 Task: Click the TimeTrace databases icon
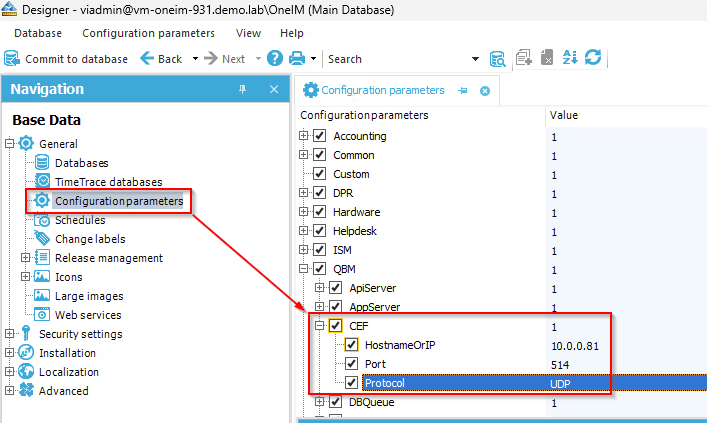point(42,181)
